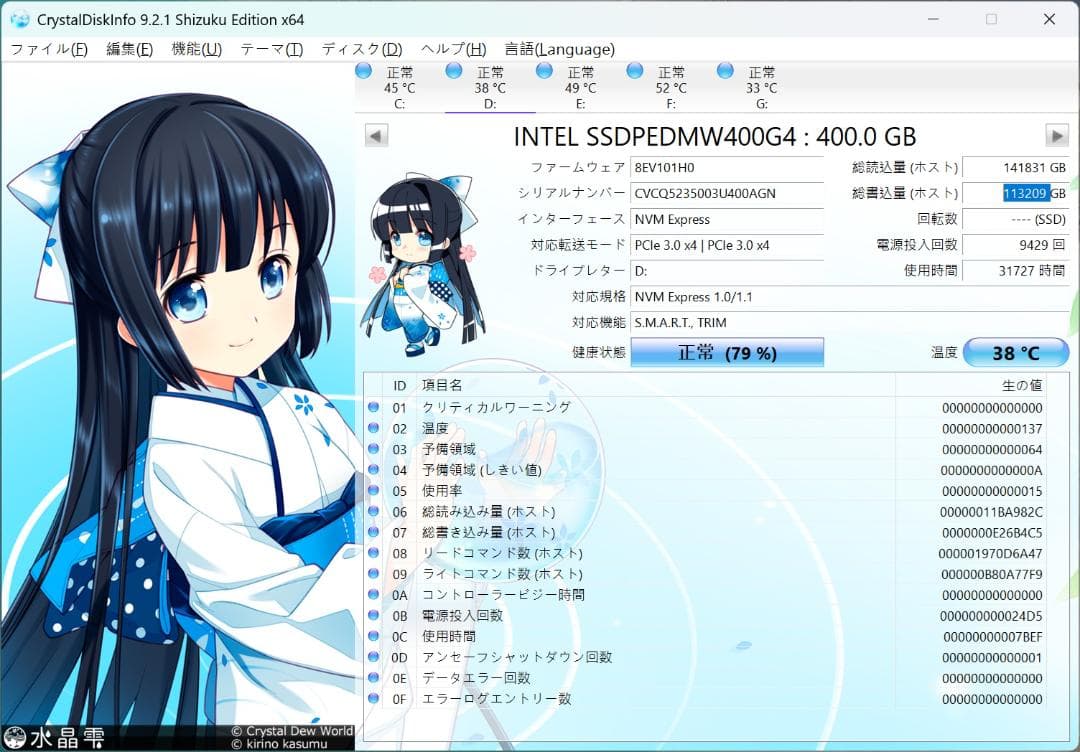Click the CrystalDiskInfo icon in the title bar
1080x752 pixels.
(20, 19)
